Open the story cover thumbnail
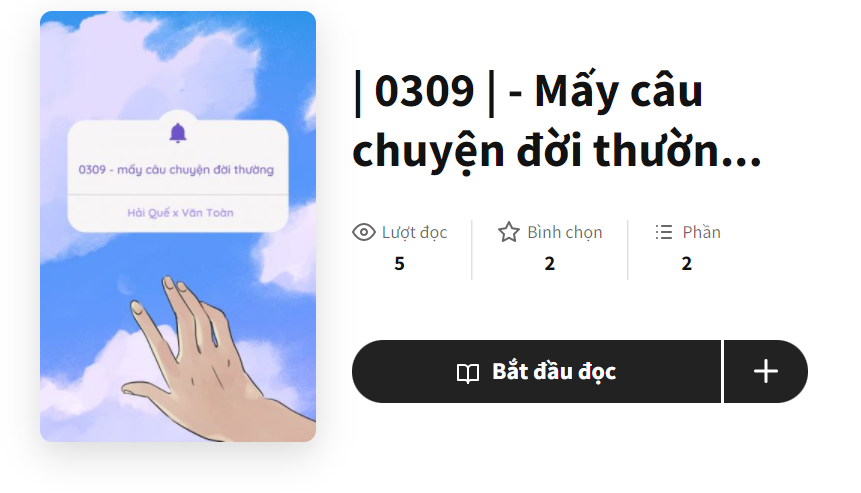The width and height of the screenshot is (861, 493). (178, 226)
